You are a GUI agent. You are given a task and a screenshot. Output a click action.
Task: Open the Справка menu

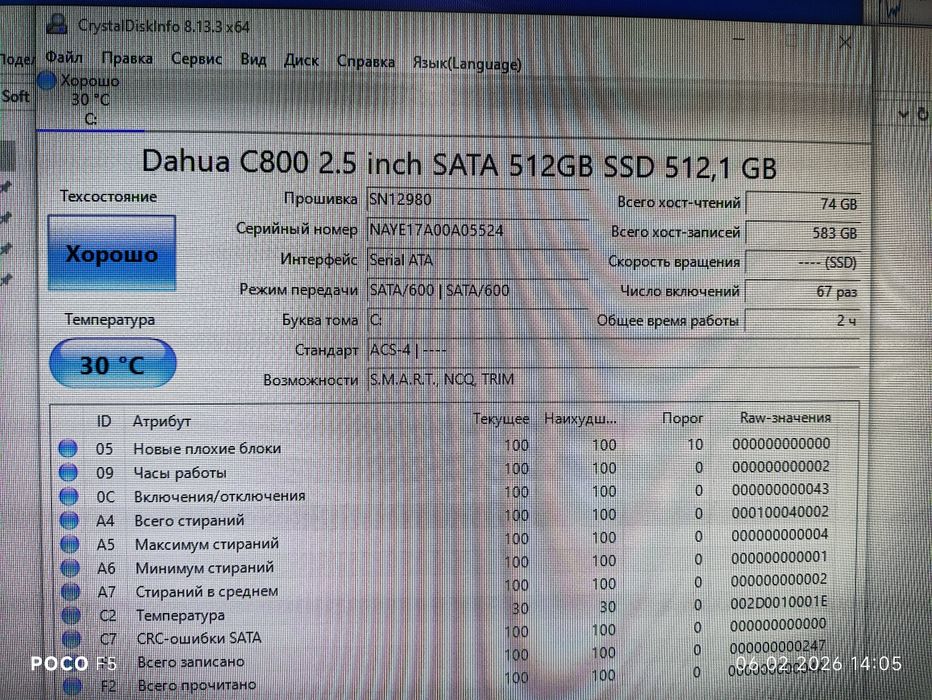366,62
